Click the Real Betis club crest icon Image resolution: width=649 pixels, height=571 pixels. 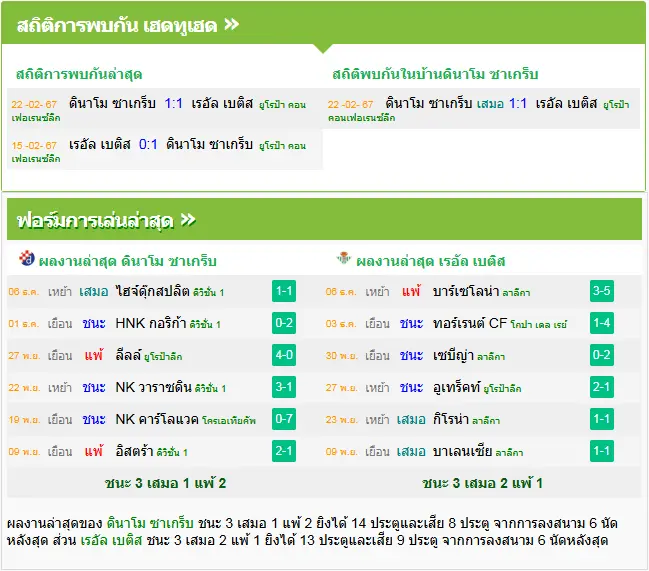click(x=343, y=258)
